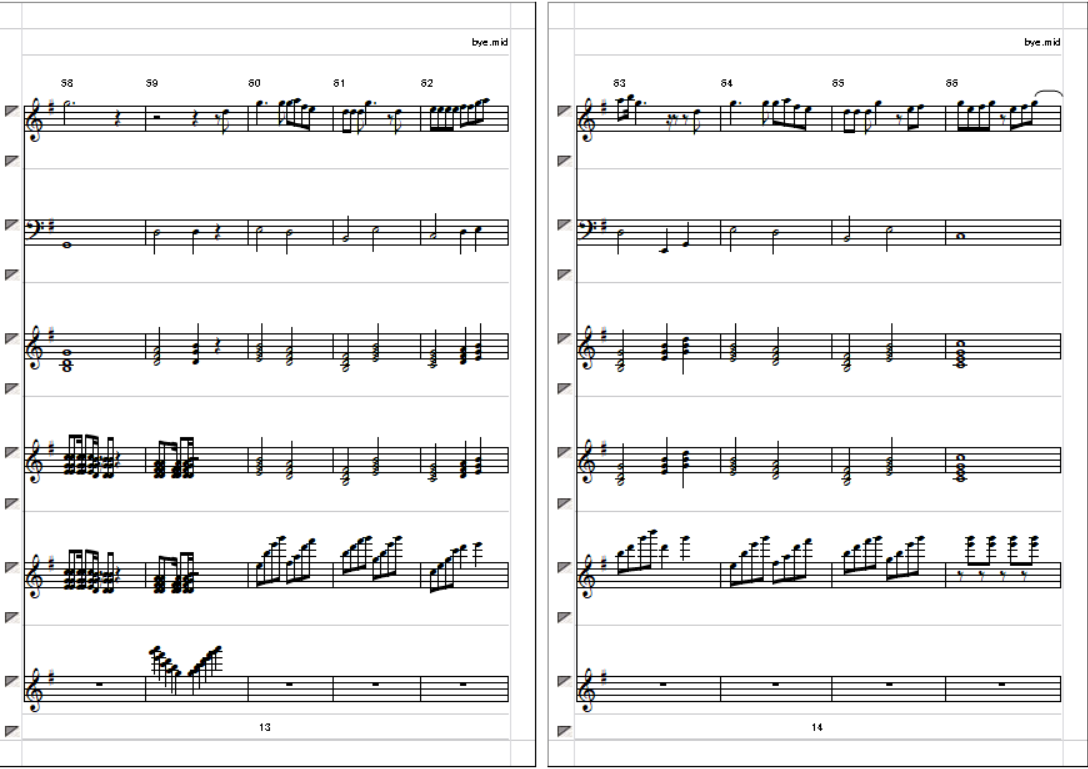Image resolution: width=1088 pixels, height=769 pixels.
Task: Click the handle of page 14's bottom staff with whole rests
Action: (x=564, y=681)
